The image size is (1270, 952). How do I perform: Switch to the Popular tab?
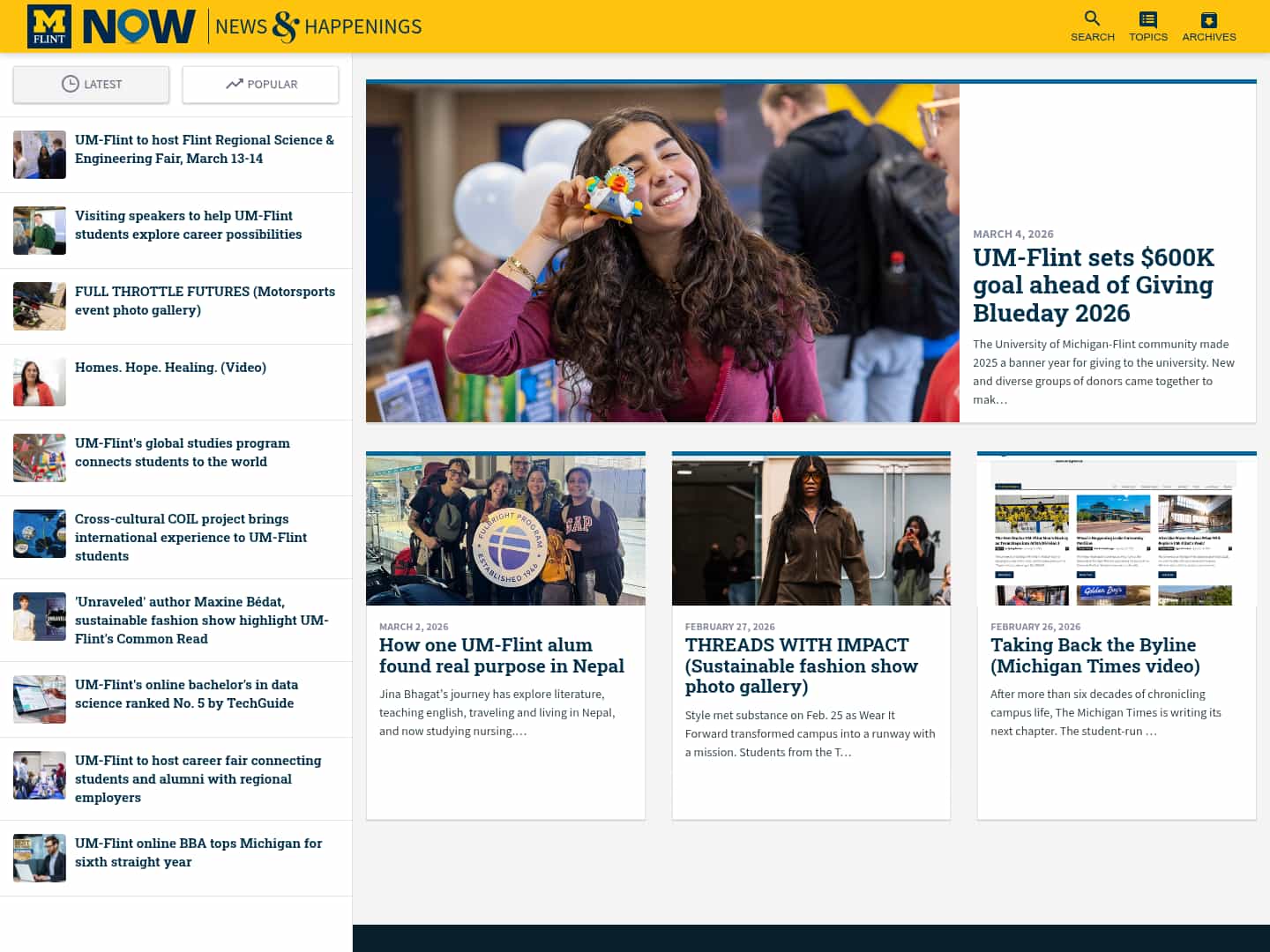(260, 84)
